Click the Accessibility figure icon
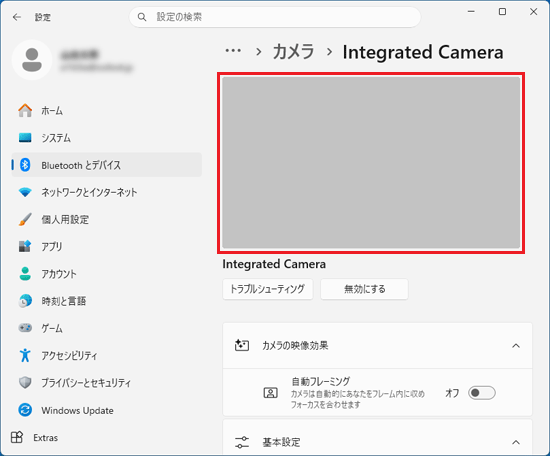 click(25, 355)
